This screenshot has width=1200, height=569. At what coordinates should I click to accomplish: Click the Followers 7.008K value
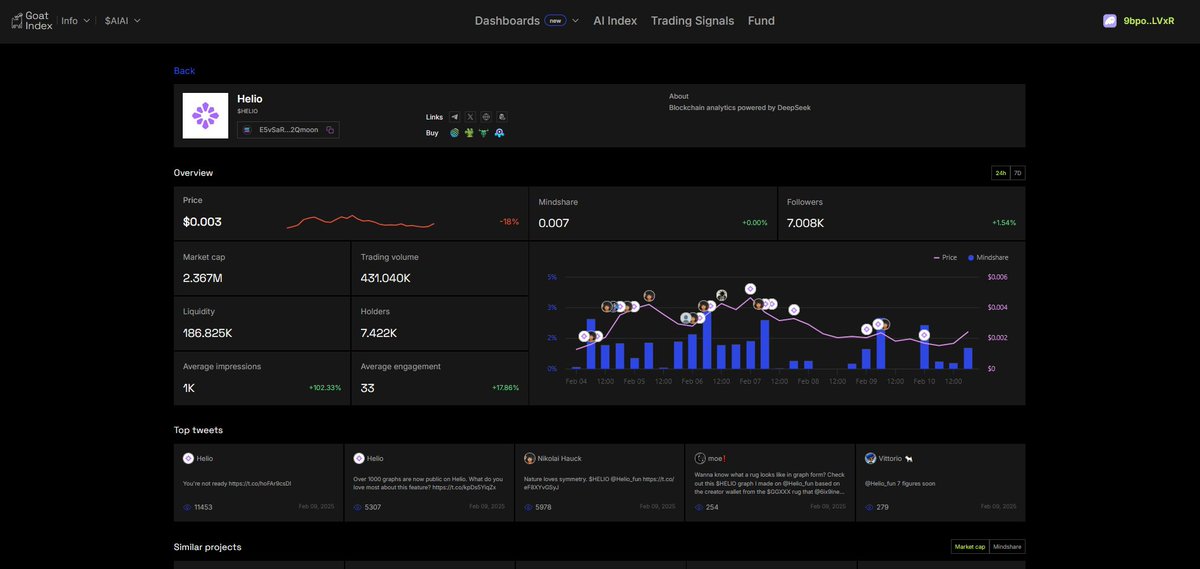click(x=806, y=223)
